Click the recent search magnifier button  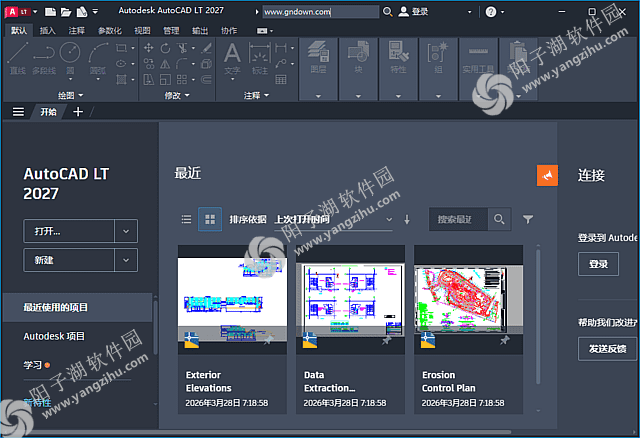499,219
